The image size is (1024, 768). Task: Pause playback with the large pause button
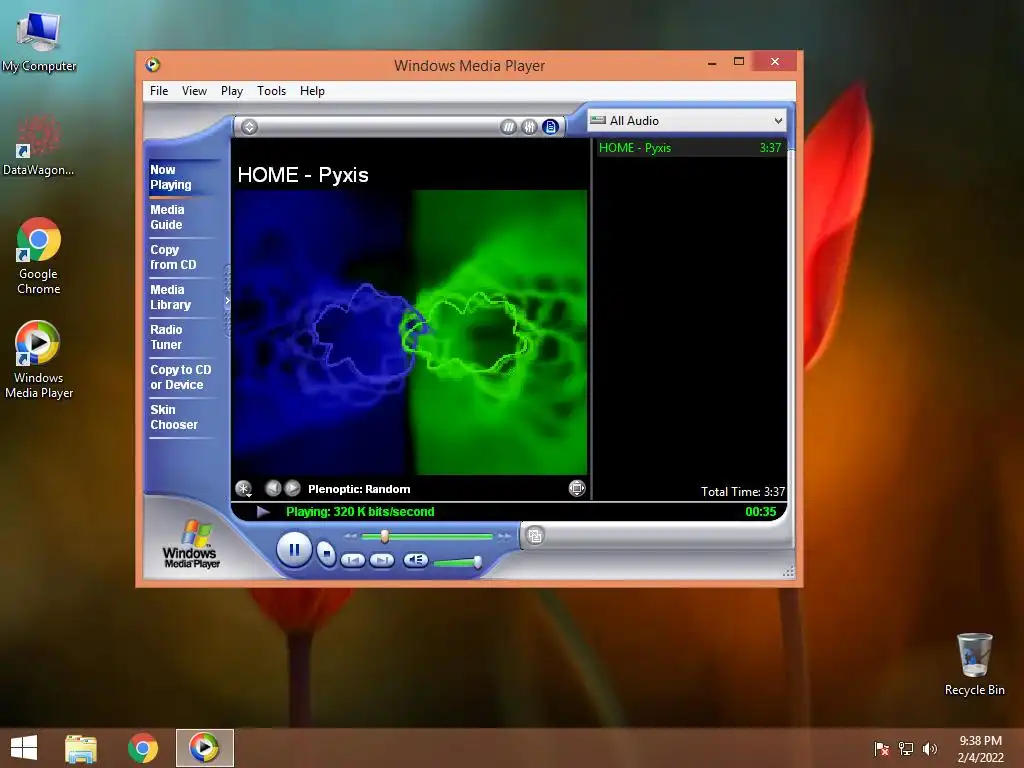pos(294,550)
